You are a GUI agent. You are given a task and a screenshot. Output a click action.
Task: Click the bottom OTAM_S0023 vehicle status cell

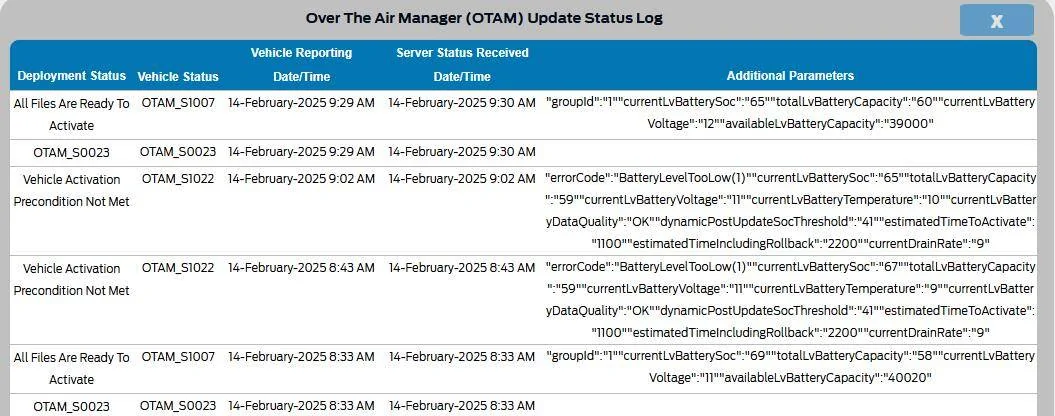tap(178, 406)
